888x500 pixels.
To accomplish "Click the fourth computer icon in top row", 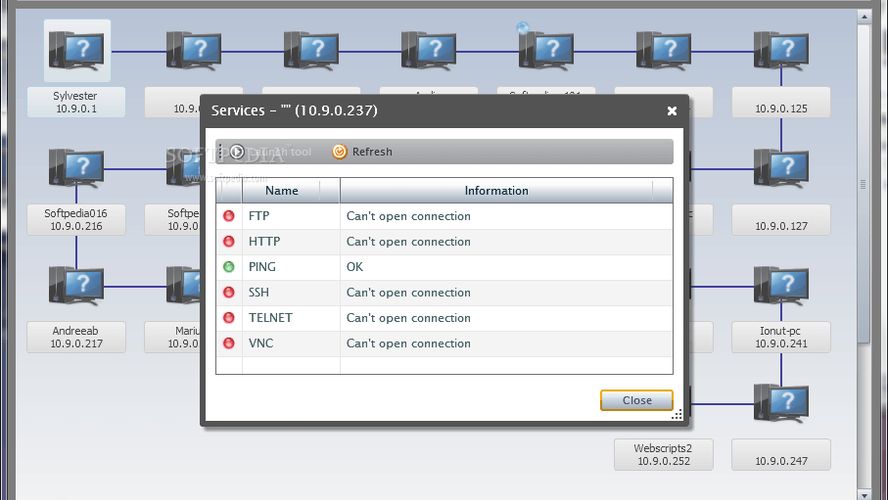I will tap(429, 51).
